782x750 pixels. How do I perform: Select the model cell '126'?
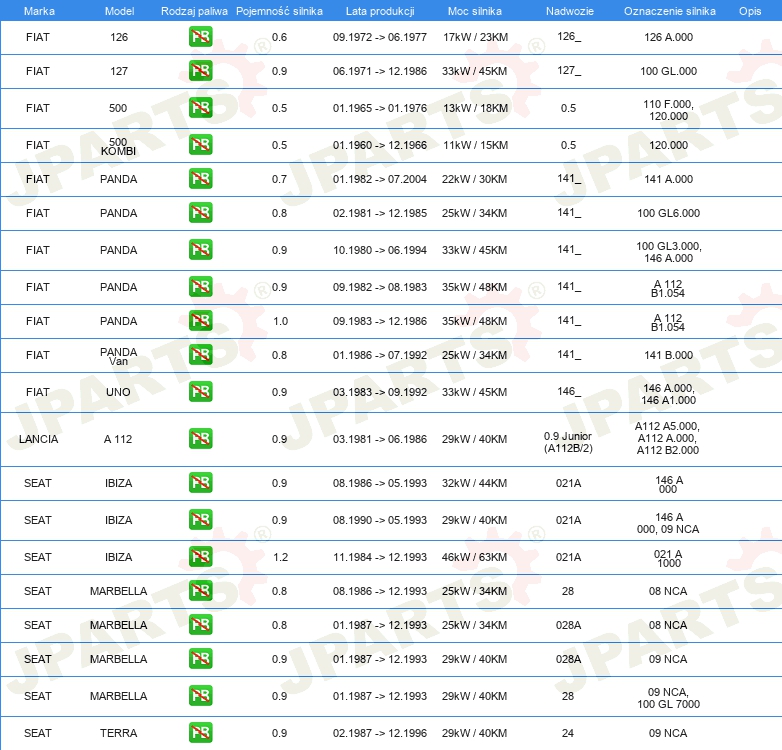click(x=119, y=37)
